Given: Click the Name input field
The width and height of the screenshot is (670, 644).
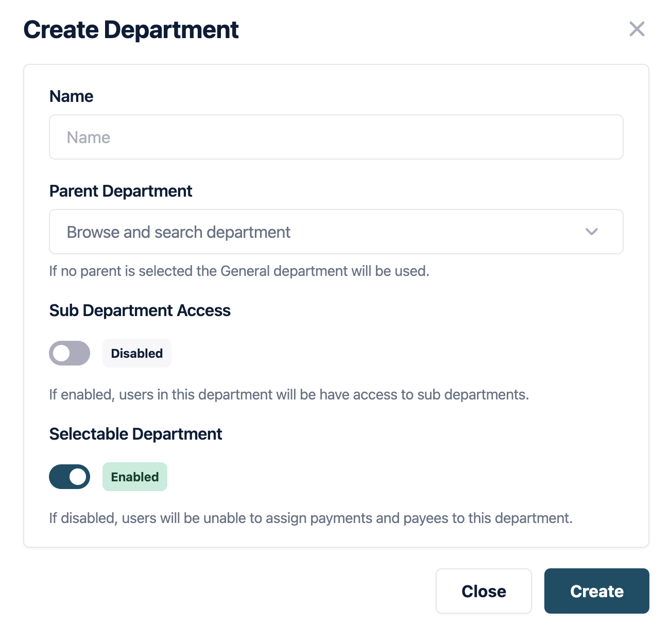Looking at the screenshot, I should (x=336, y=138).
